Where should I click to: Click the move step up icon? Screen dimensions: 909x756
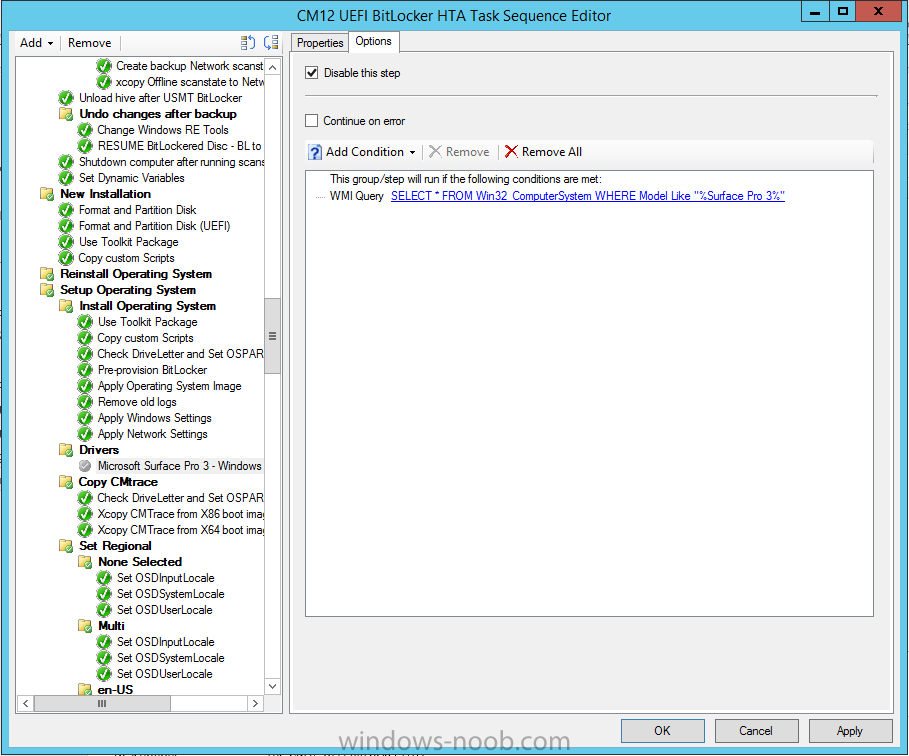click(x=248, y=42)
